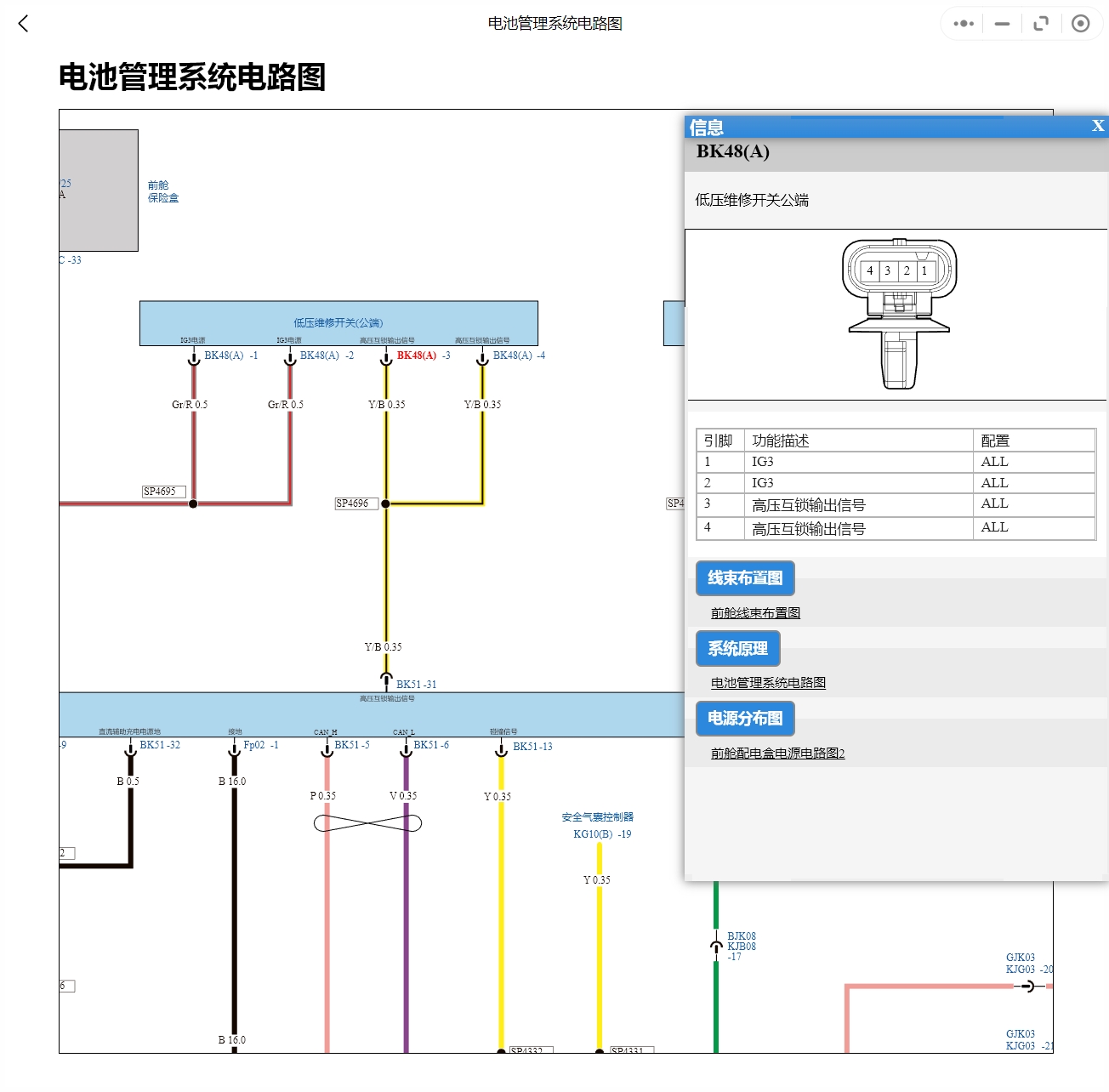
Task: Click the circular close icon at top right
Action: coord(1081,23)
